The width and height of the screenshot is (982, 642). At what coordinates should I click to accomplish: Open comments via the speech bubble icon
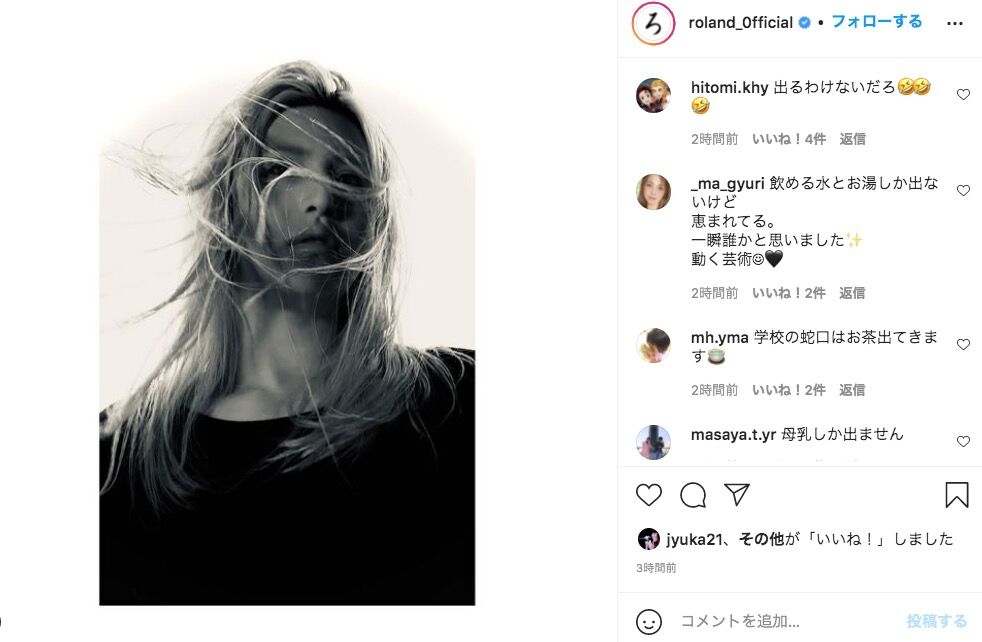tap(693, 495)
